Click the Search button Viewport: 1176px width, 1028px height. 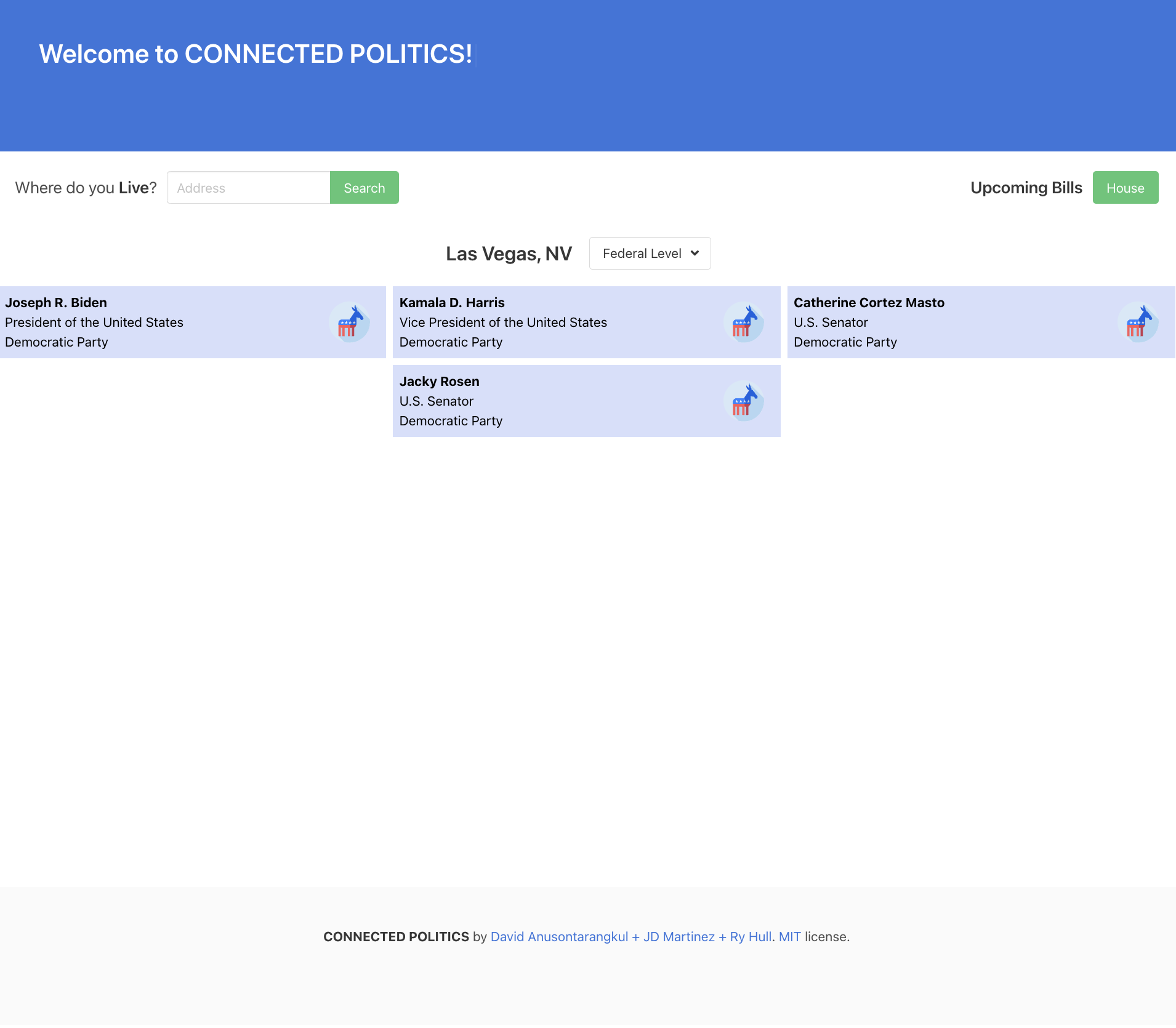coord(364,188)
